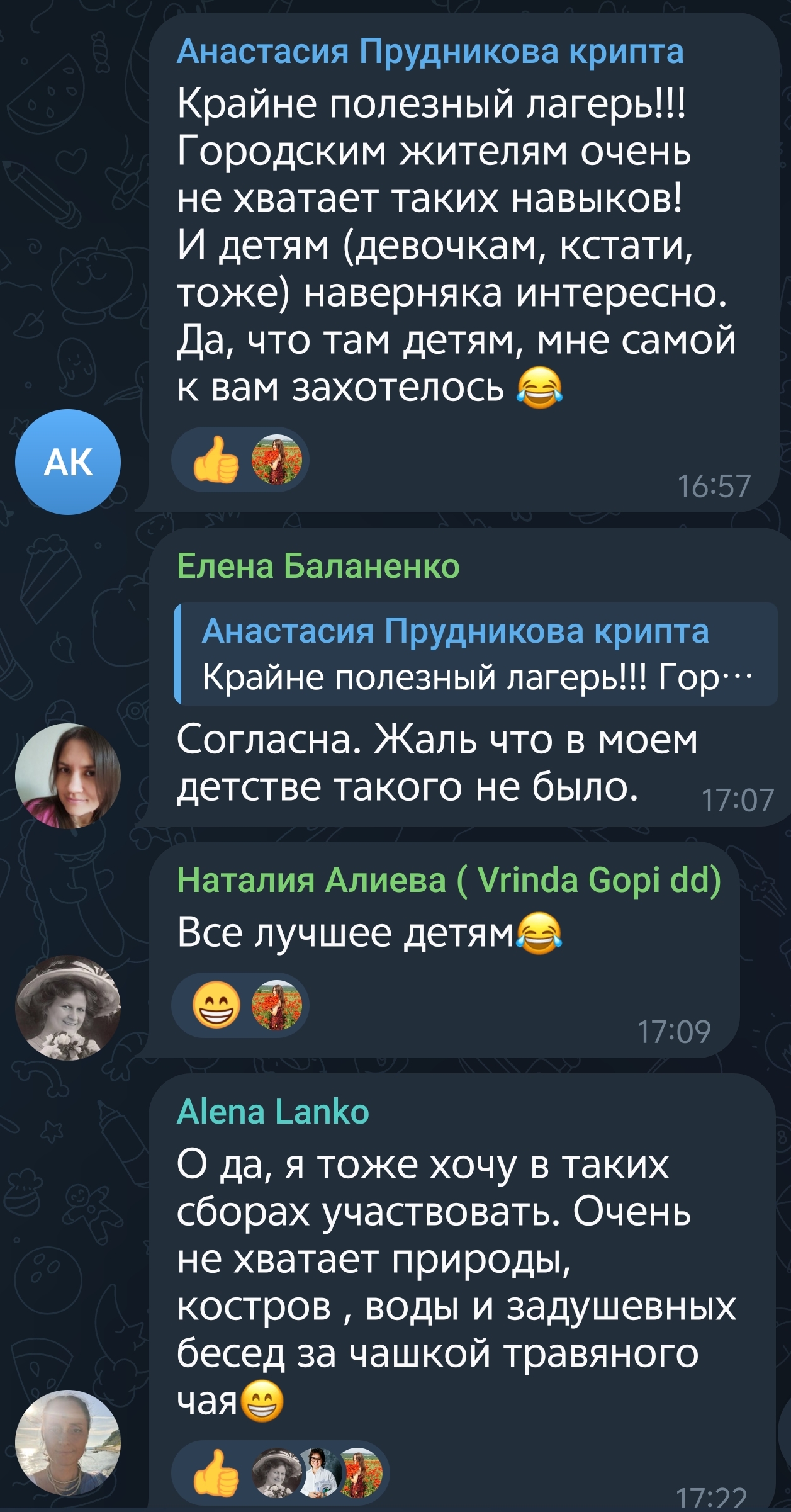Tap the grinning reaction under Наталия's message

pos(216,1006)
